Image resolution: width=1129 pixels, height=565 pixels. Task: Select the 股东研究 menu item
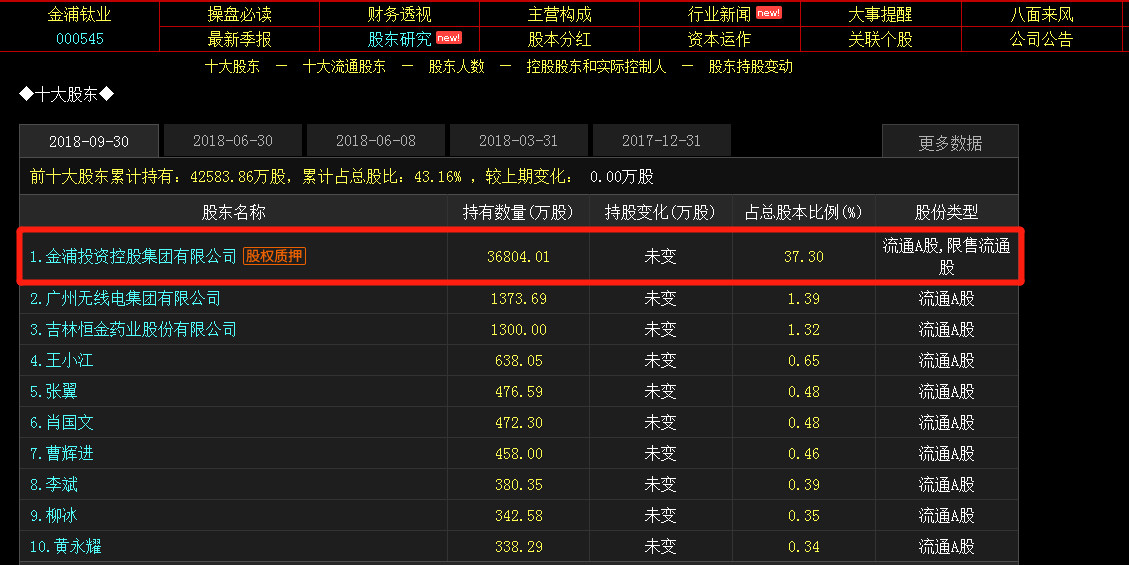pos(400,40)
